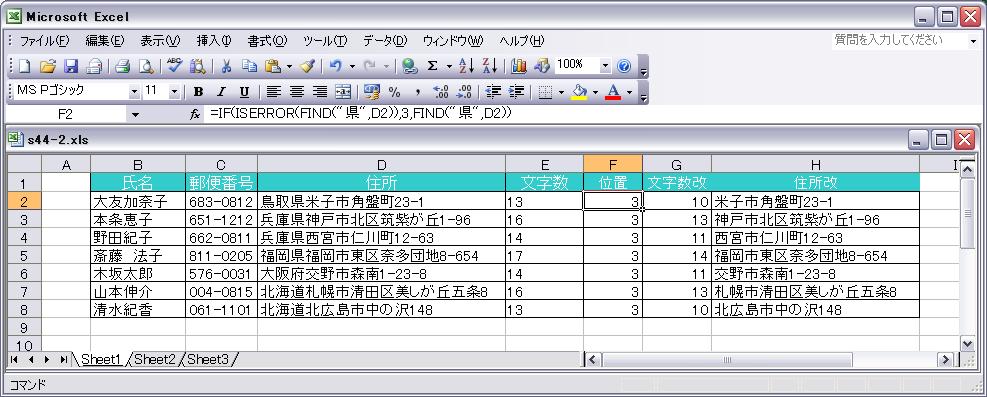Insert hyperlink with globe icon
The image size is (987, 397).
[410, 65]
